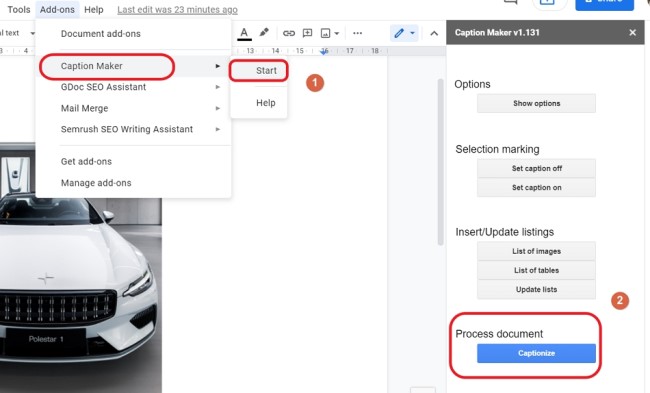Open the GDoc SEO Assistant submenu
The height and width of the screenshot is (393, 650).
[x=133, y=87]
